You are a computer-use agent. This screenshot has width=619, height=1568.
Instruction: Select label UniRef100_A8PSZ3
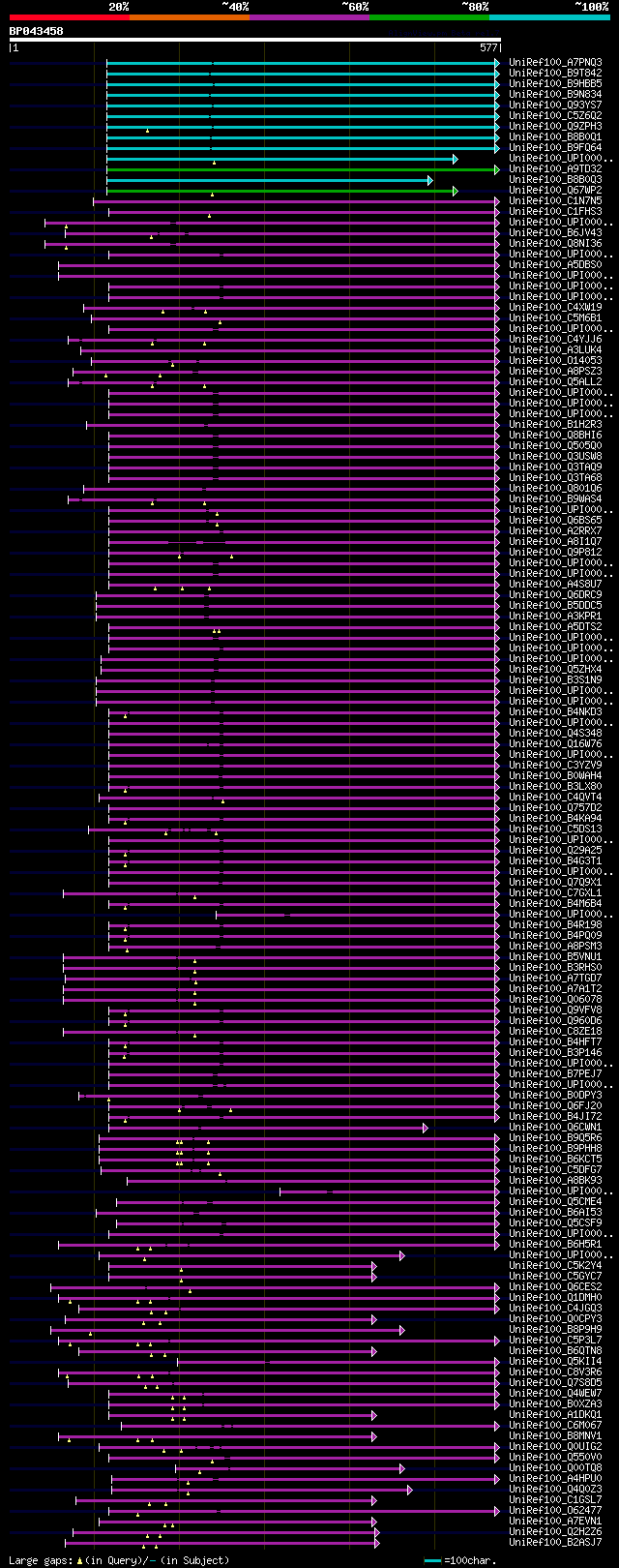point(555,371)
